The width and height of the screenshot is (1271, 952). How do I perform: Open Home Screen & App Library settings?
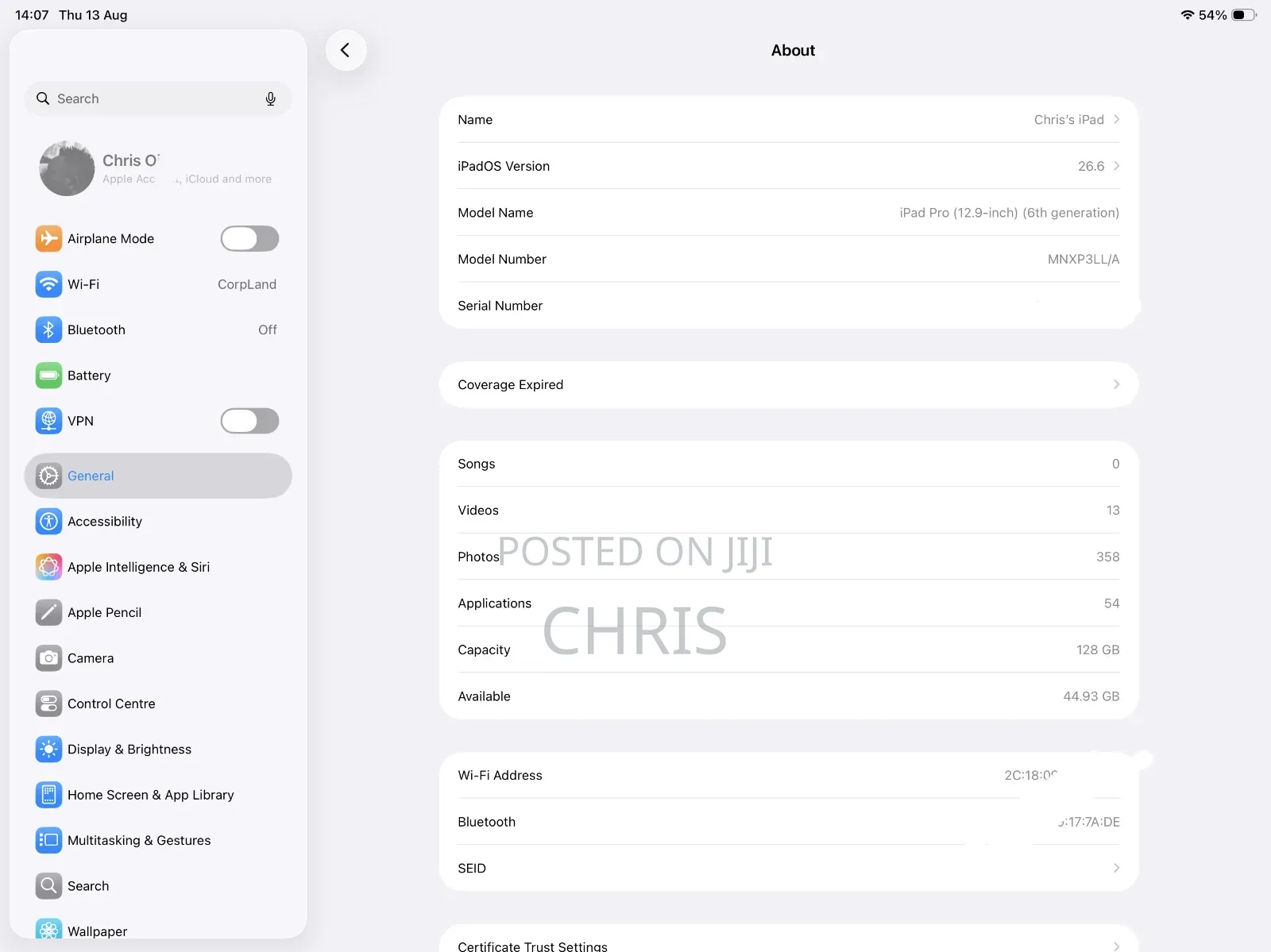pyautogui.click(x=158, y=795)
